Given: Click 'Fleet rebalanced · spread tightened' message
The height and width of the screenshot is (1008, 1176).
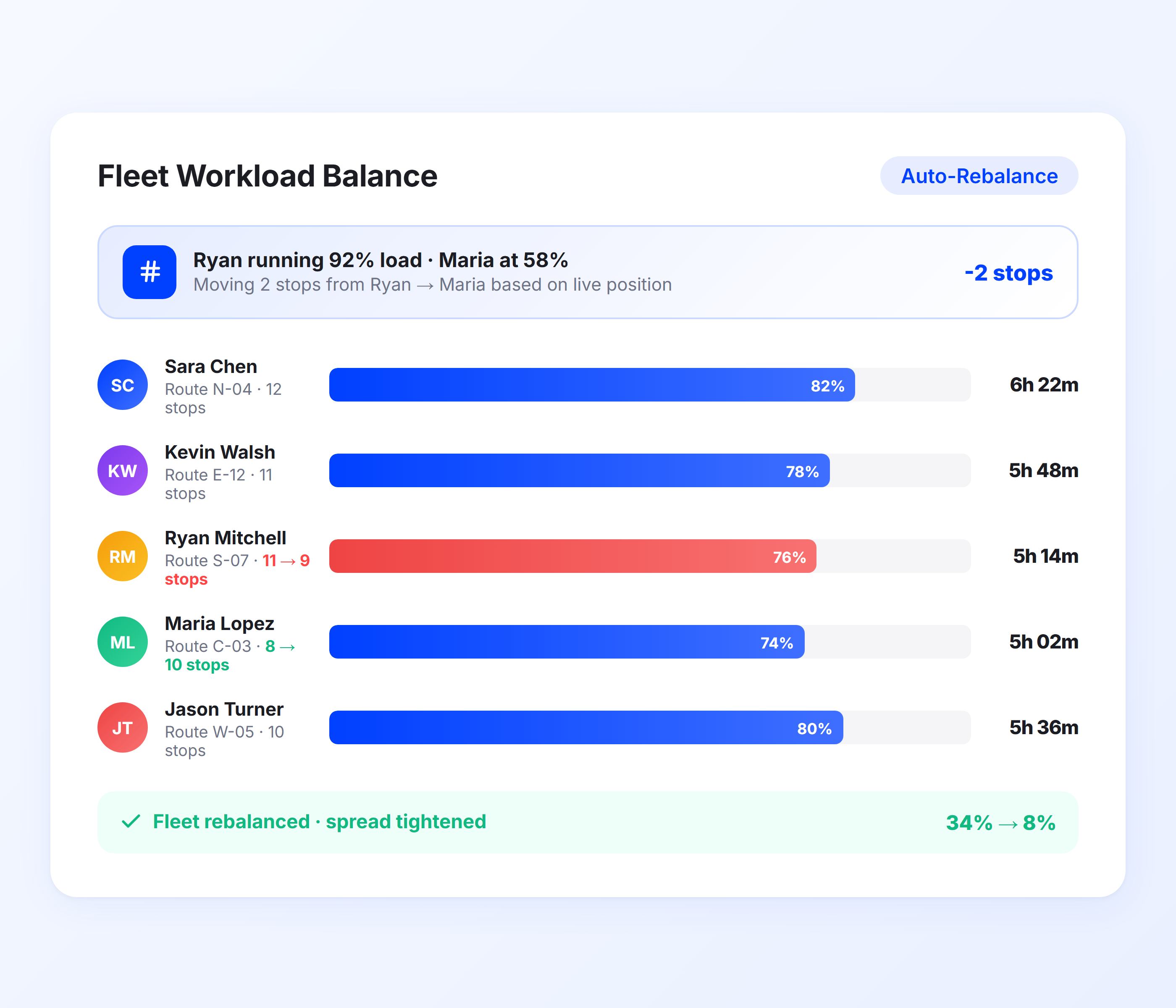Looking at the screenshot, I should [320, 822].
